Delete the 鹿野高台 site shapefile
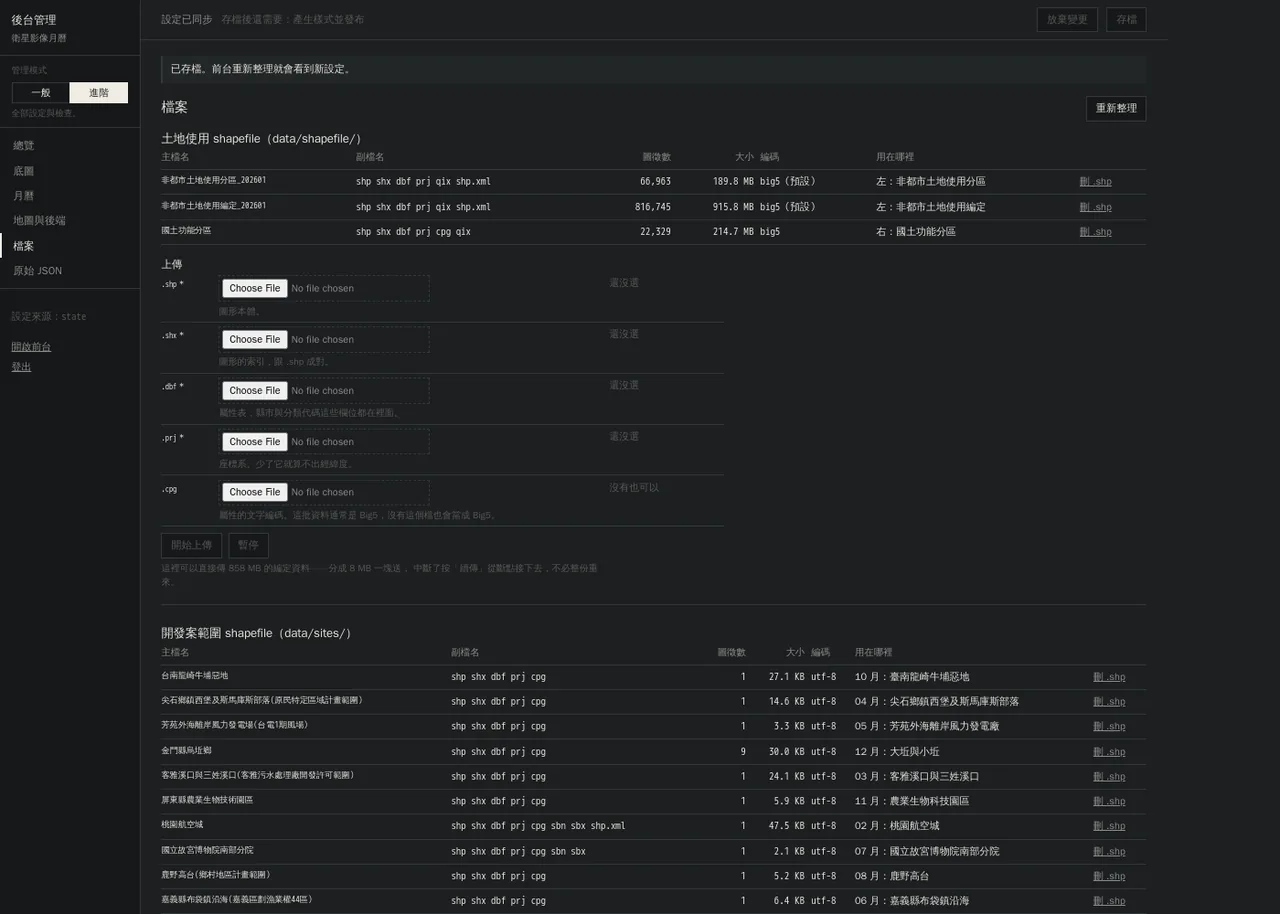 point(1109,876)
